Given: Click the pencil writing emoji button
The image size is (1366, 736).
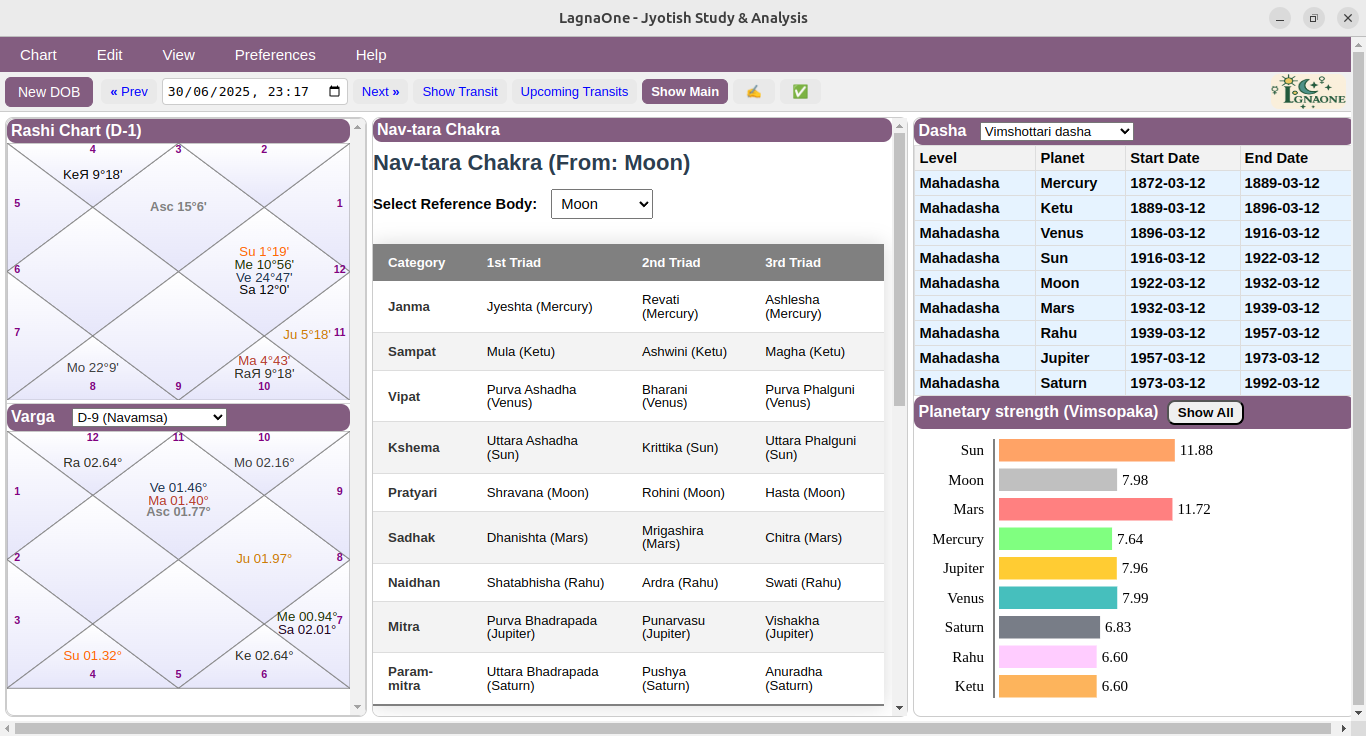Looking at the screenshot, I should click(754, 91).
